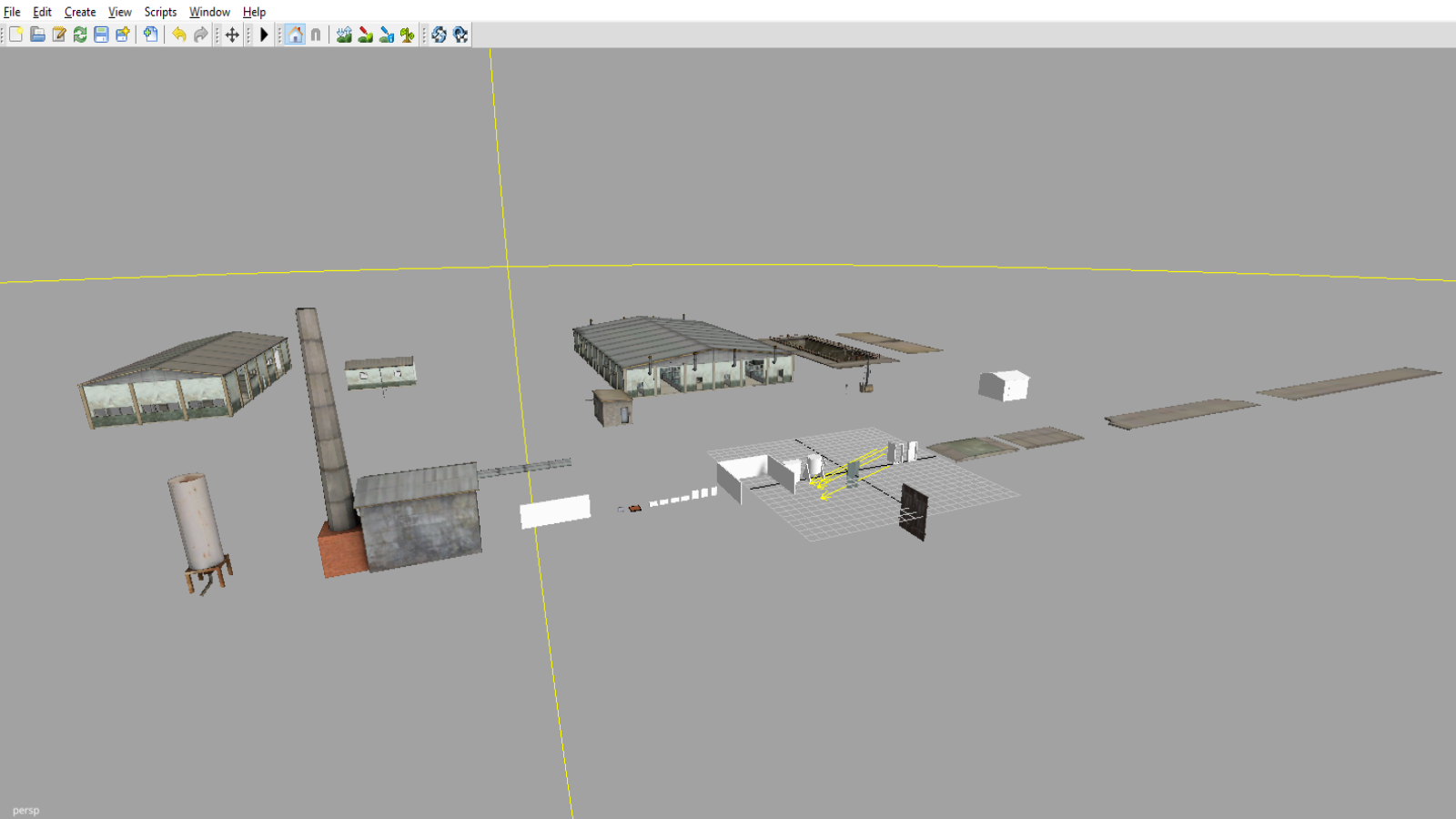This screenshot has width=1456, height=819.
Task: Click Save As icon with star
Action: tap(122, 35)
